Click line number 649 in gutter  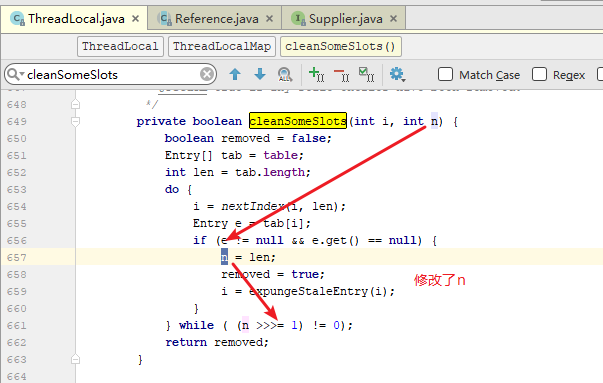[17, 122]
